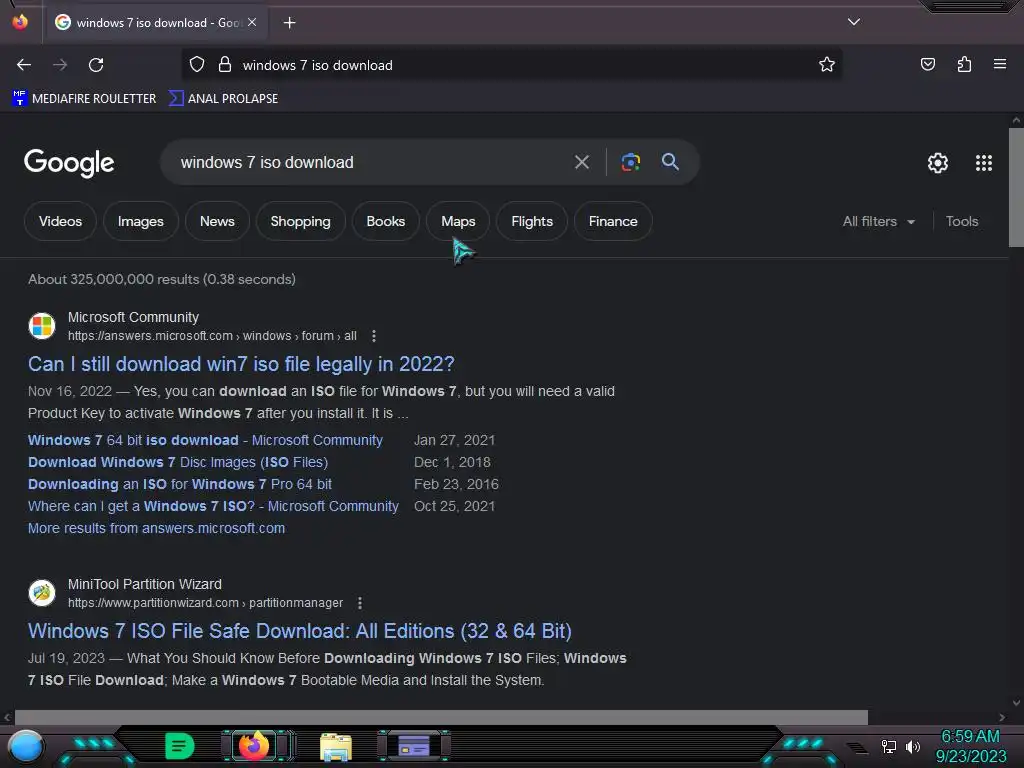Click the forward navigation arrow
This screenshot has height=768, width=1024.
(x=60, y=65)
